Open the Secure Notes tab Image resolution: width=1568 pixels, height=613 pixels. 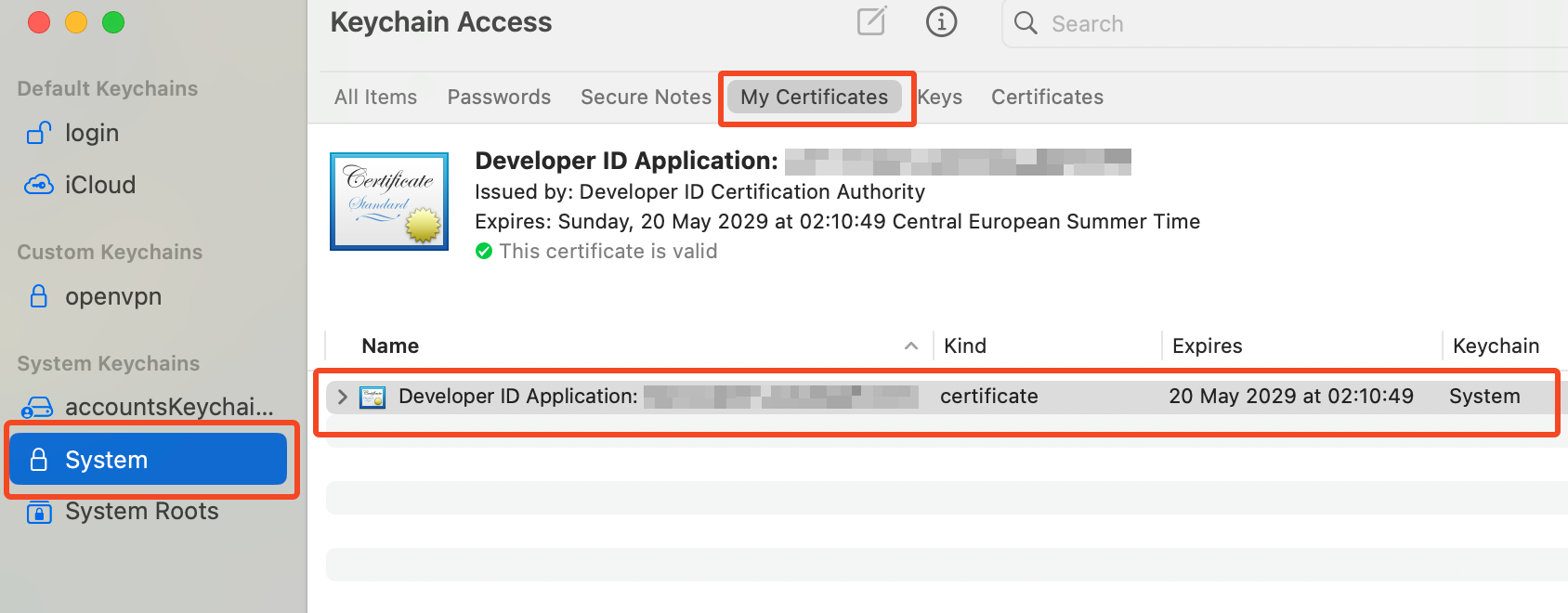click(646, 97)
